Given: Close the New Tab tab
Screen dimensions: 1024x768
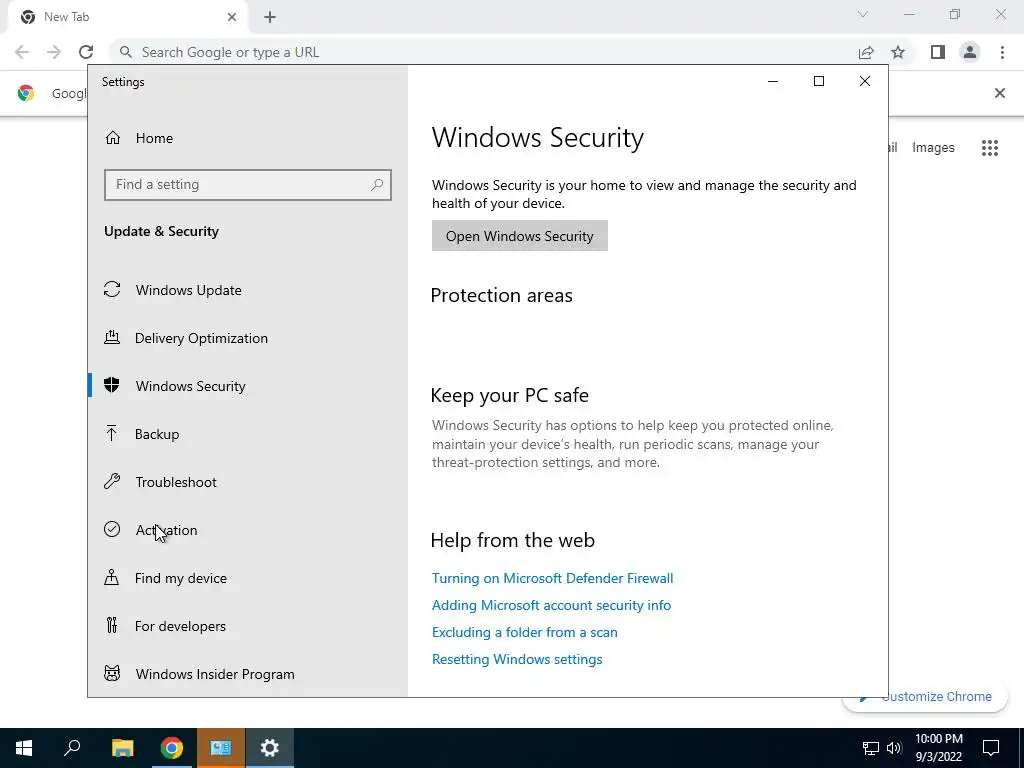Looking at the screenshot, I should pos(232,17).
